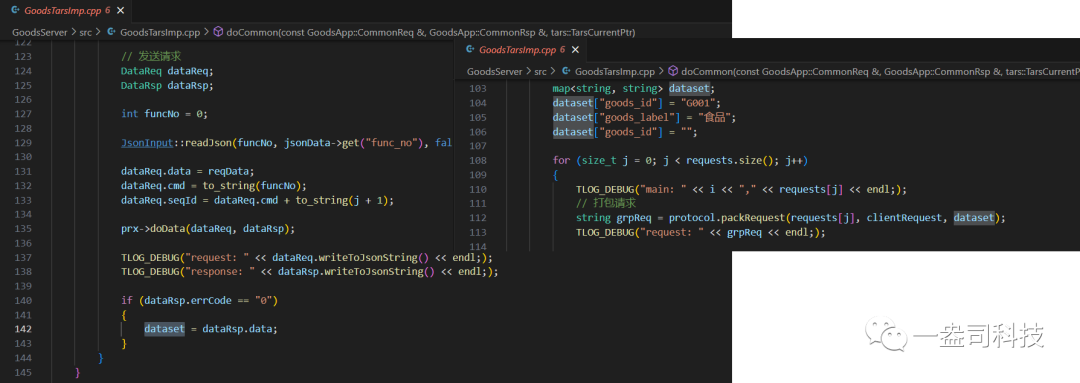
Task: Click line number 142 in the main editor gutter
Action: [x=23, y=329]
